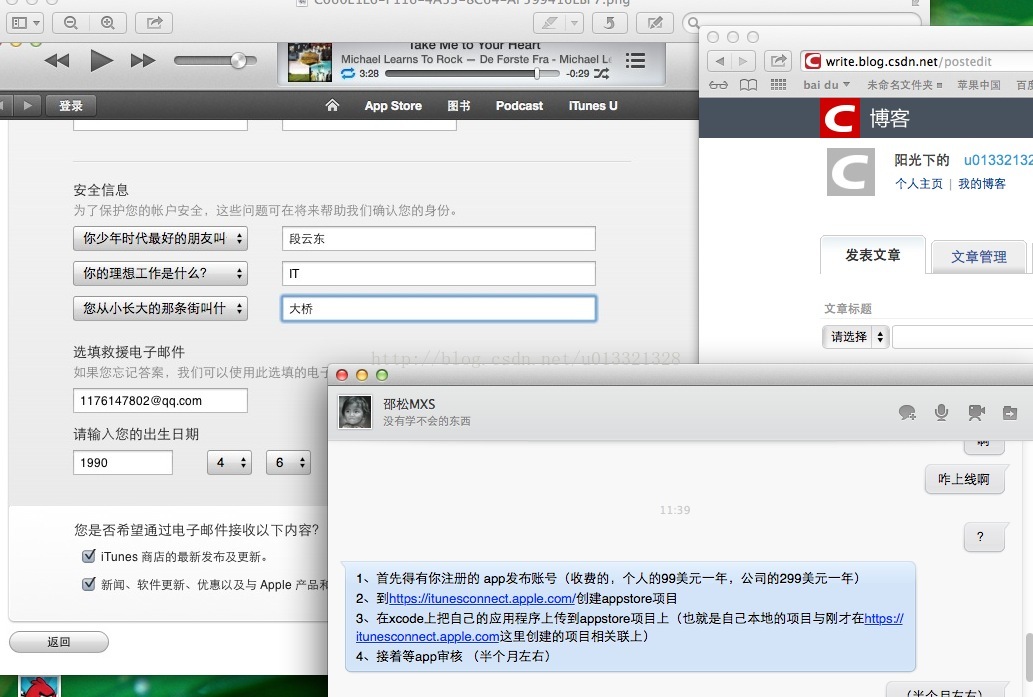Viewport: 1033px width, 697px height.
Task: Toggle repeat in the iTunes player
Action: click(348, 74)
